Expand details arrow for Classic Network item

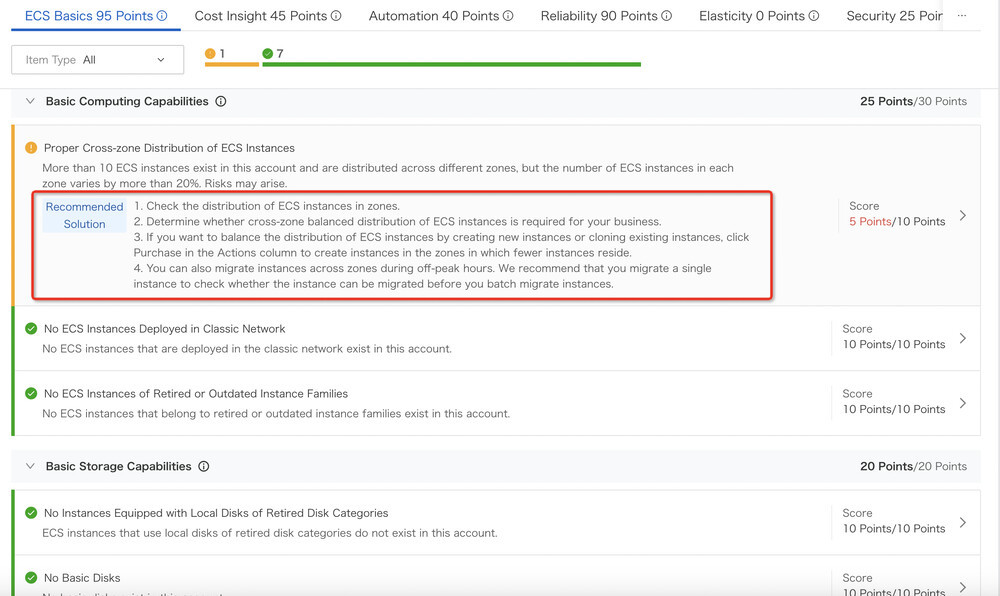(963, 338)
